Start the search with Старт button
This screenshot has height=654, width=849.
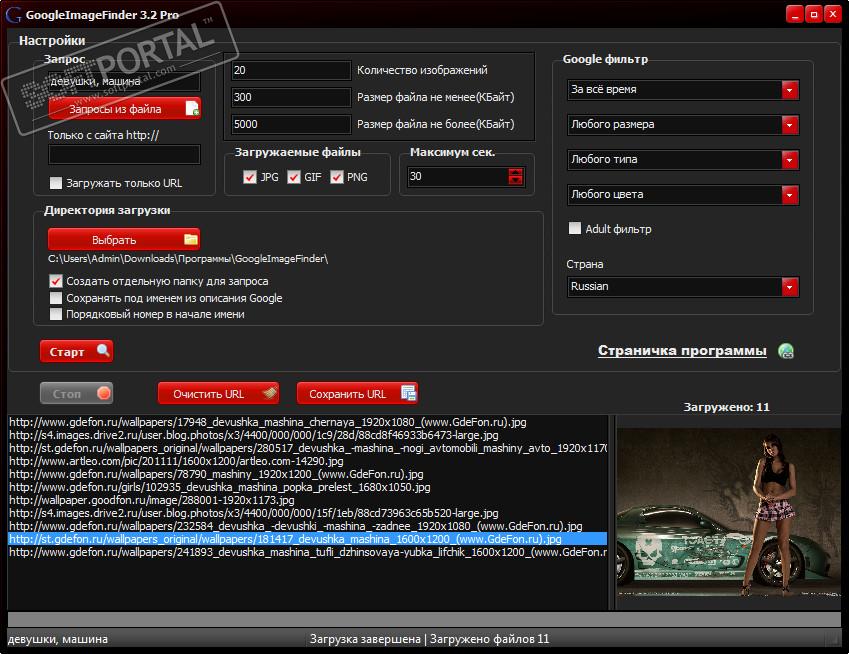tap(76, 351)
